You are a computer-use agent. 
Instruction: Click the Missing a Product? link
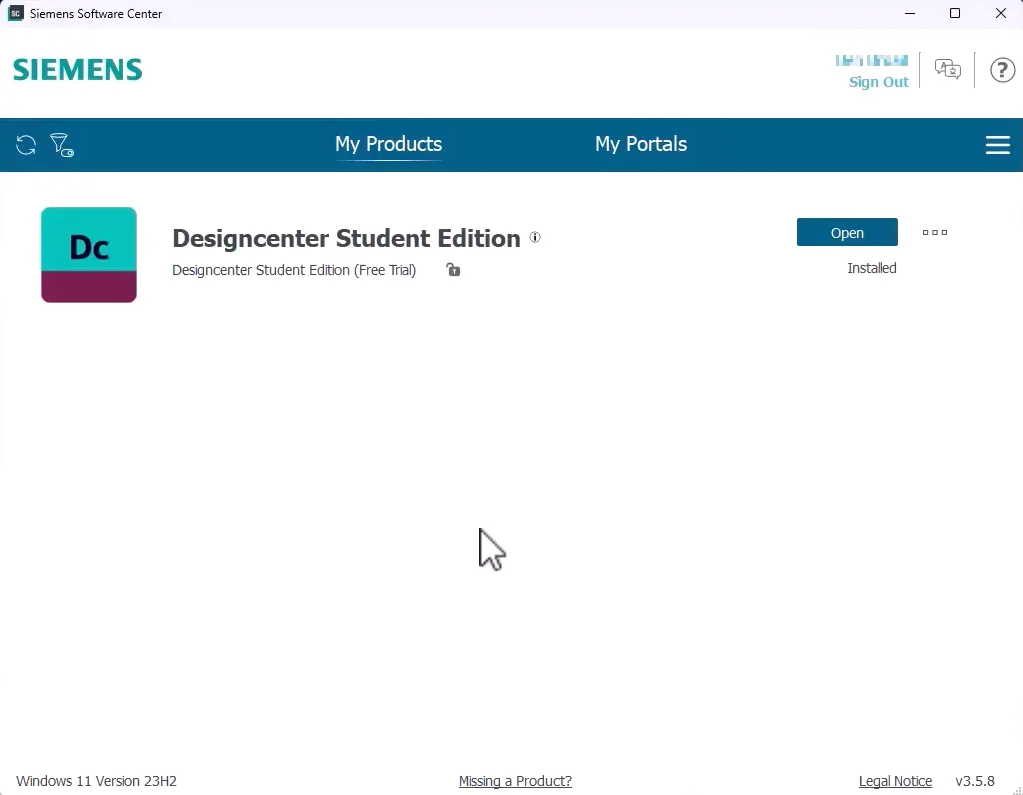pyautogui.click(x=515, y=781)
